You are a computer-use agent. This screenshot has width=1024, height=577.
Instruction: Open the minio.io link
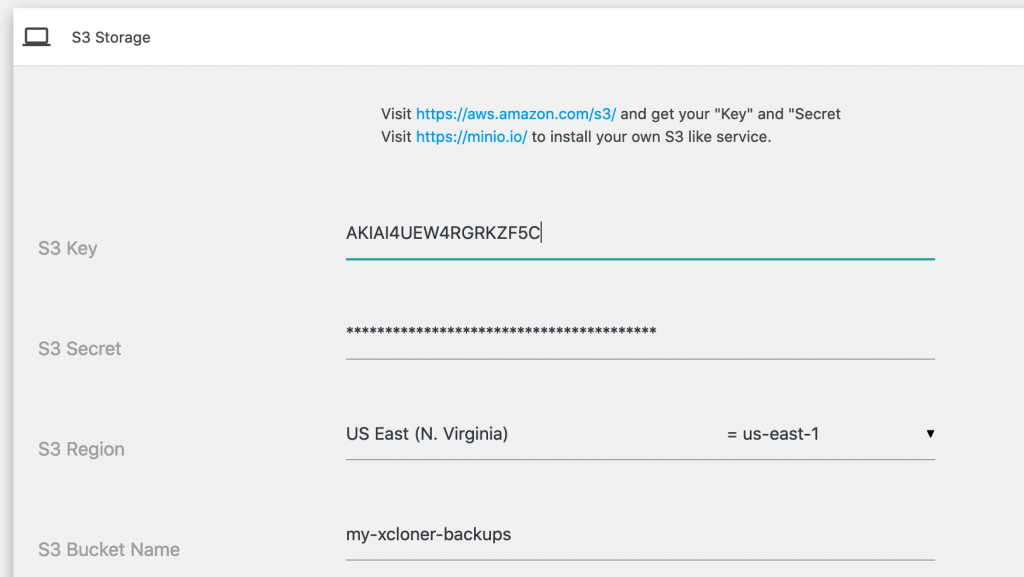pyautogui.click(x=472, y=136)
